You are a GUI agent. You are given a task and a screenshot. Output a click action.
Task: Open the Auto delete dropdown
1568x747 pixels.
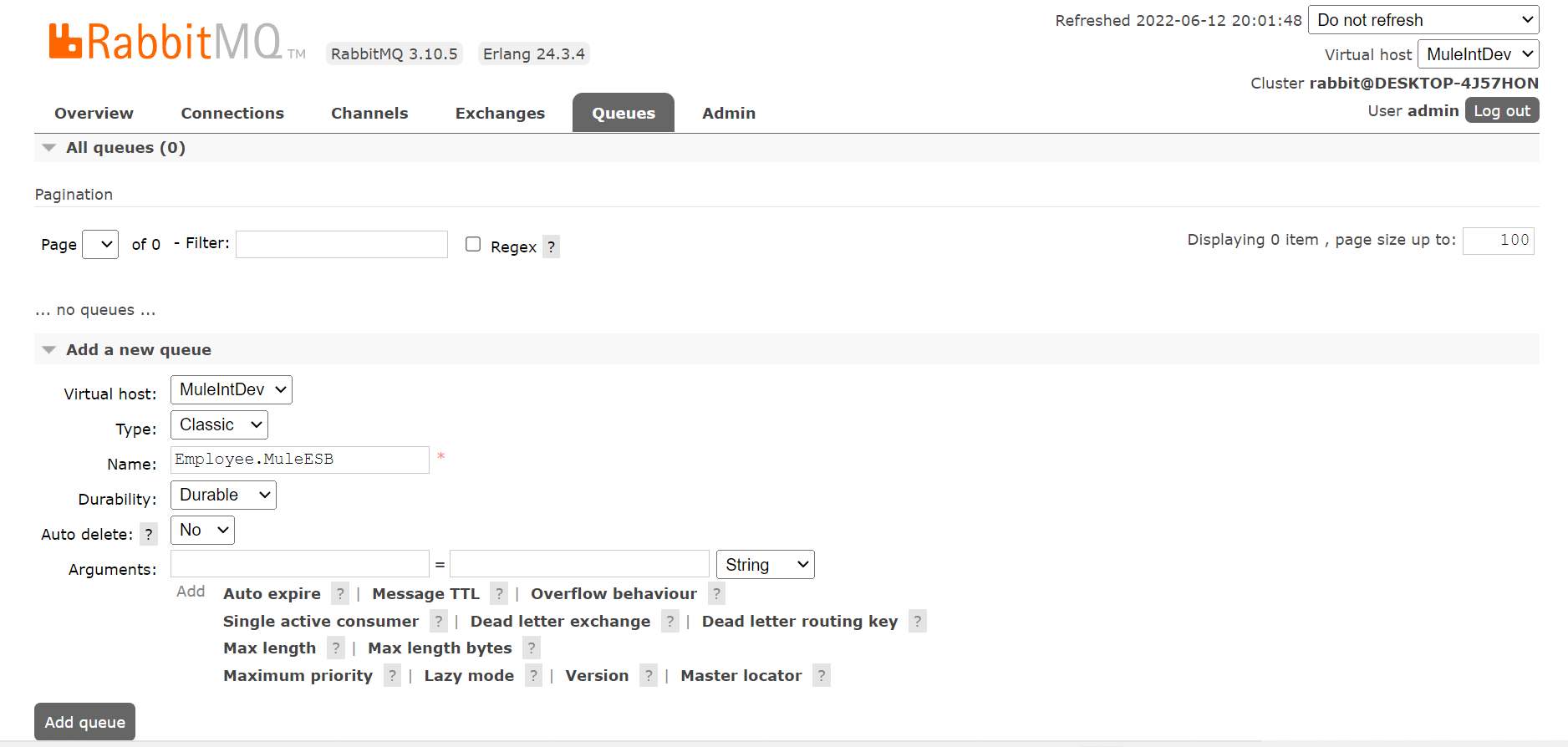[202, 530]
